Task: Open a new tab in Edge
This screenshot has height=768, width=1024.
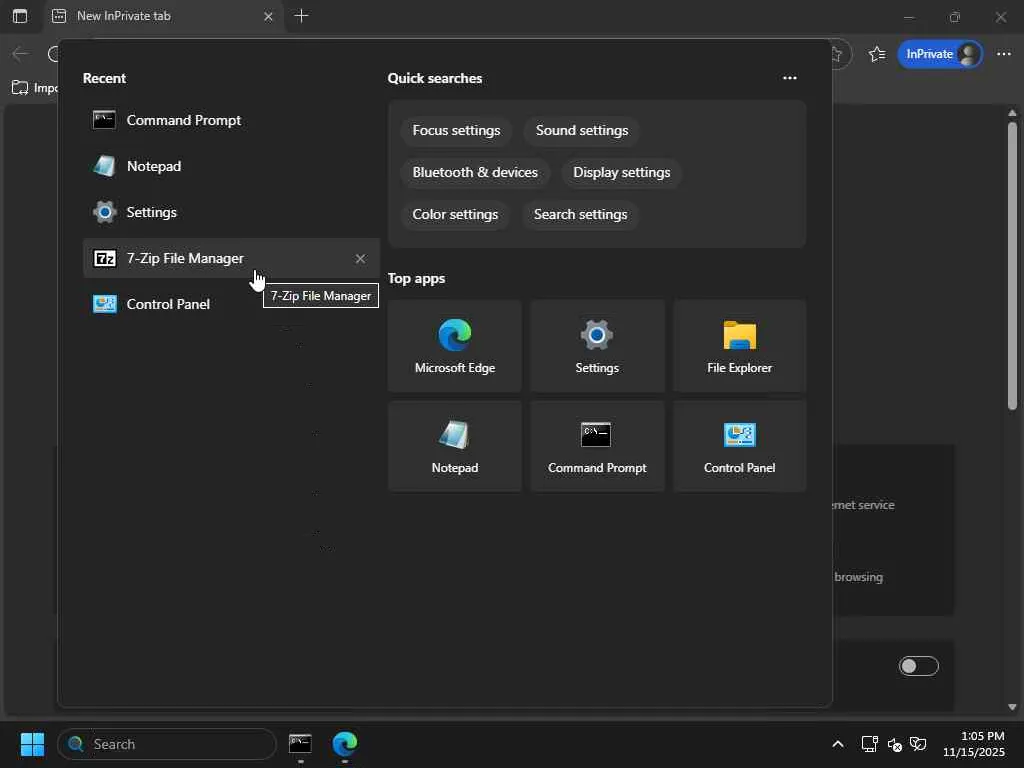Action: pyautogui.click(x=301, y=16)
